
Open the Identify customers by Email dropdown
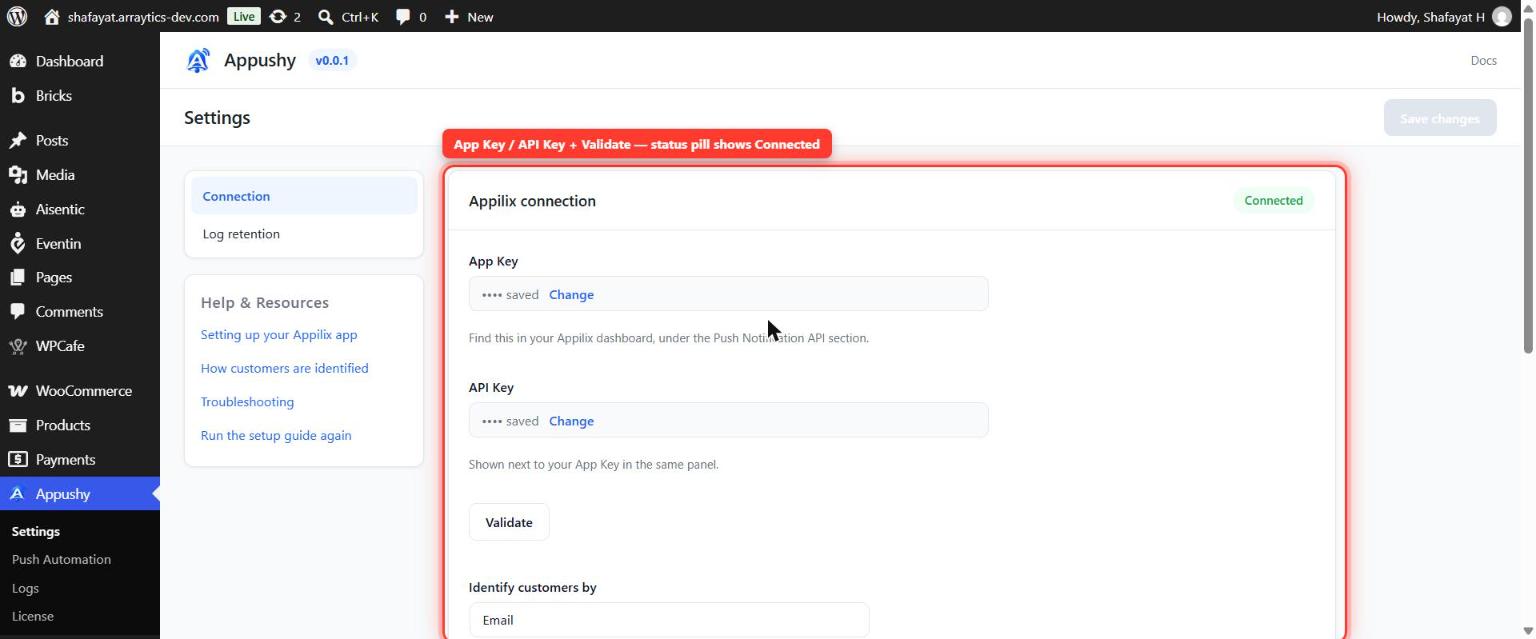669,620
